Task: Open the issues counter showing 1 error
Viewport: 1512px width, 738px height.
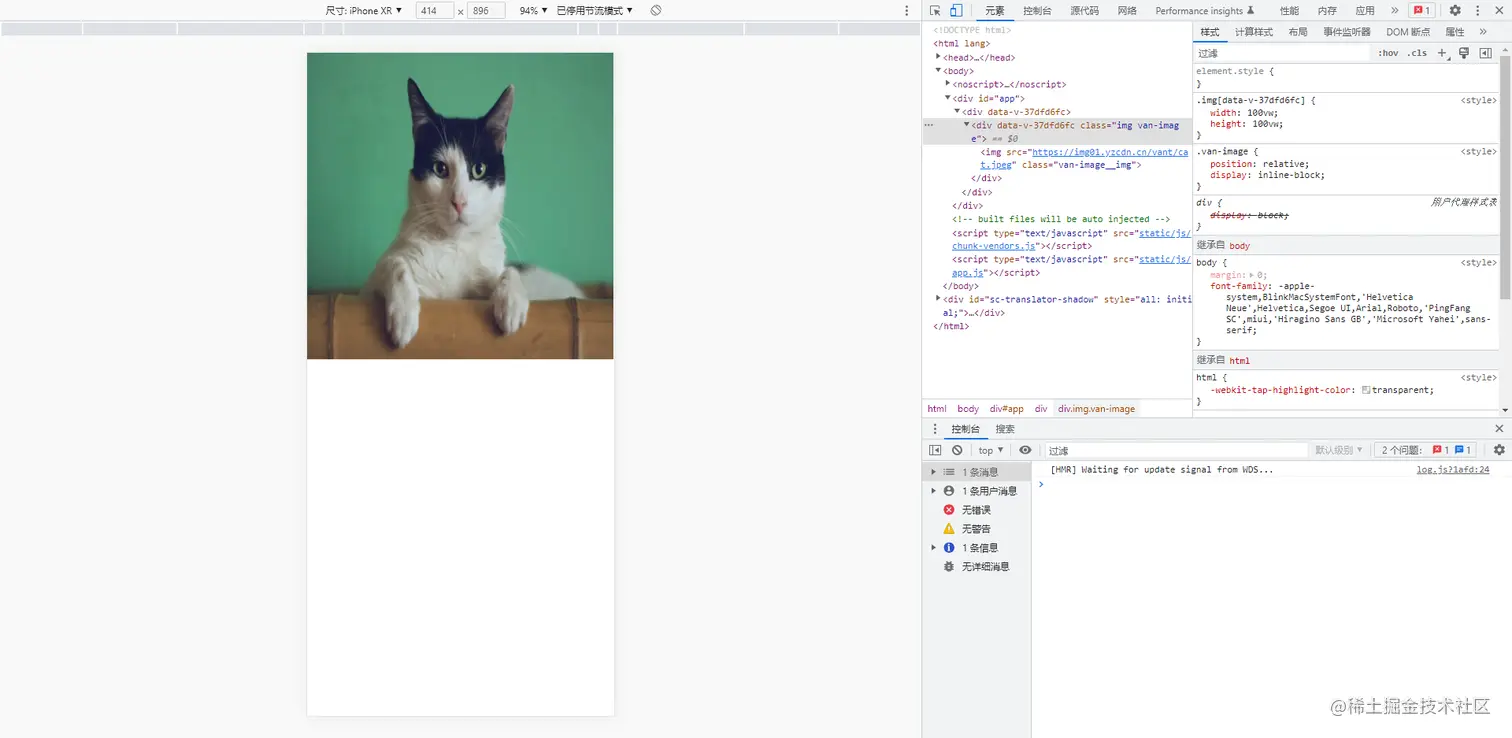Action: coord(1420,10)
